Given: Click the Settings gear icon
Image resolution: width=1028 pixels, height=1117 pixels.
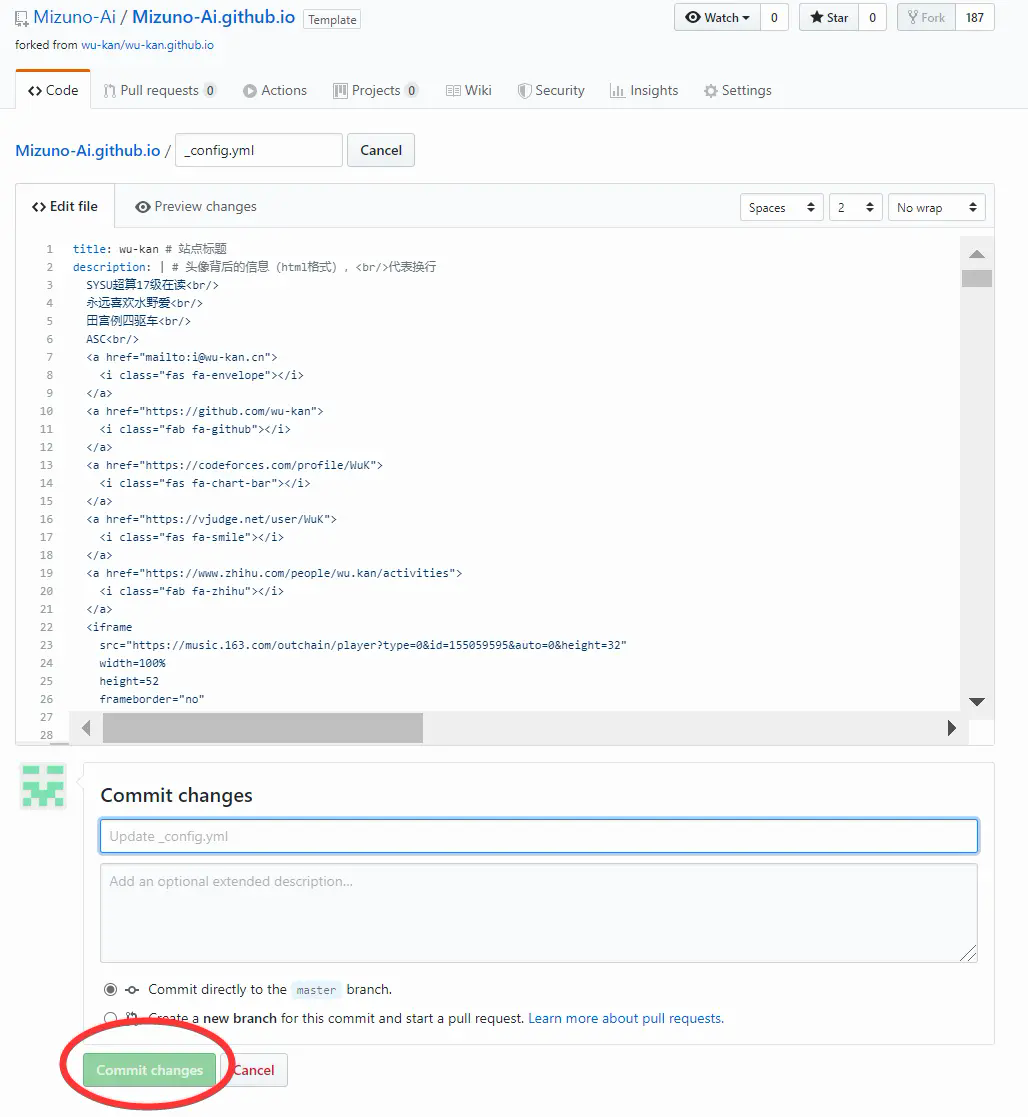Looking at the screenshot, I should coord(710,91).
